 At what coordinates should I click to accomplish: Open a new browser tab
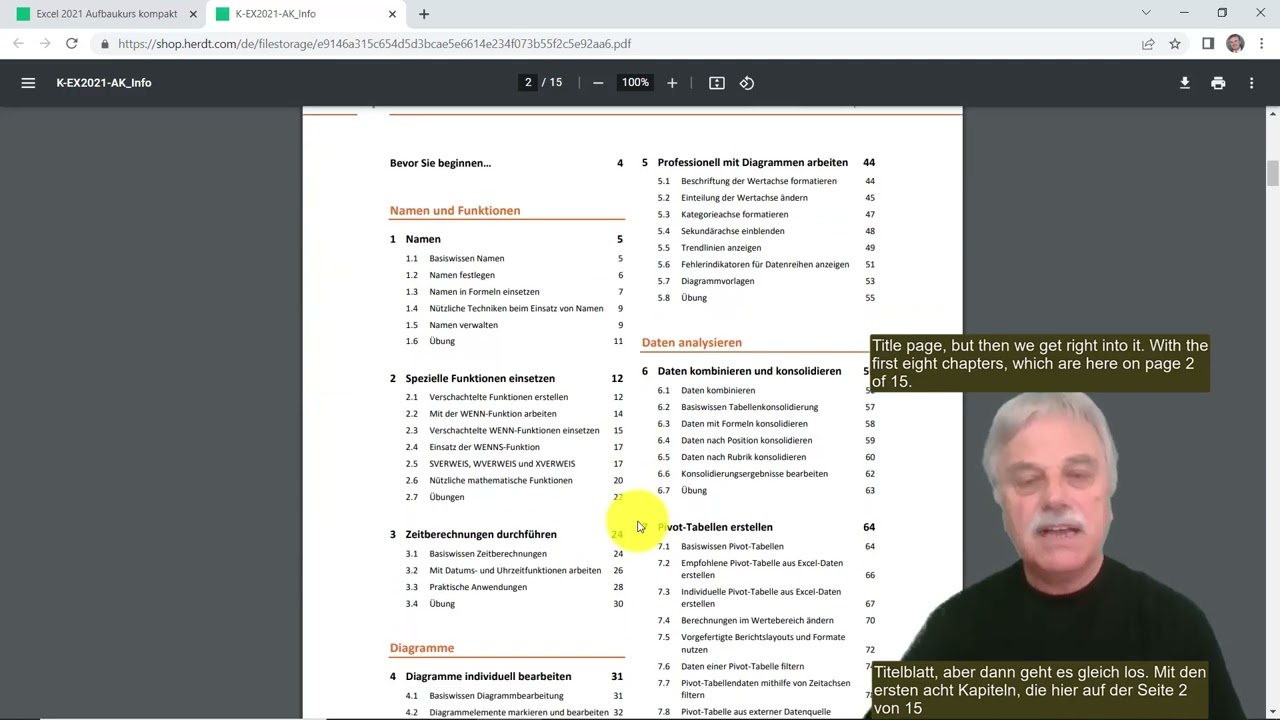(x=424, y=14)
